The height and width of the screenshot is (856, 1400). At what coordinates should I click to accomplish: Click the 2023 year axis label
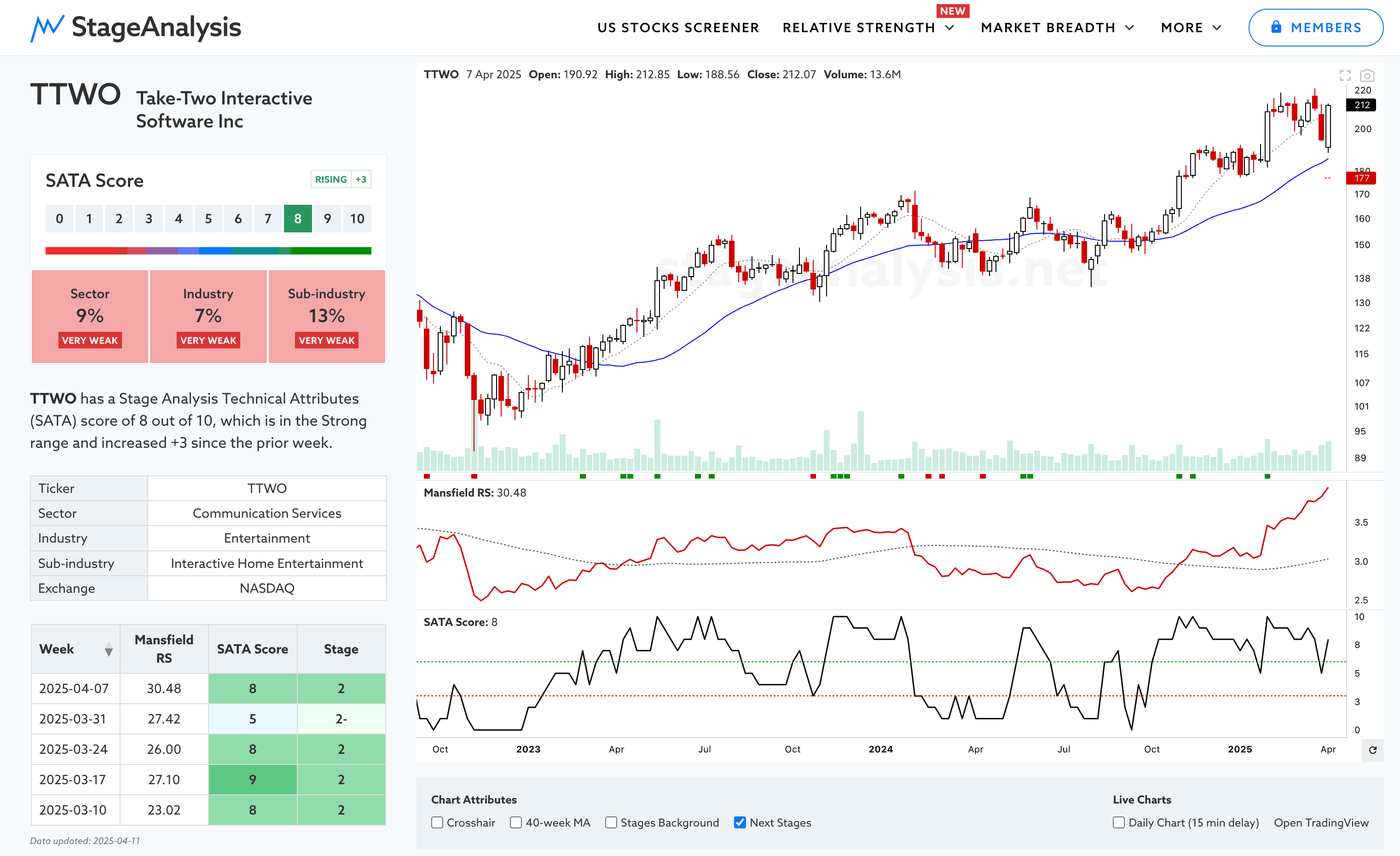pyautogui.click(x=528, y=749)
